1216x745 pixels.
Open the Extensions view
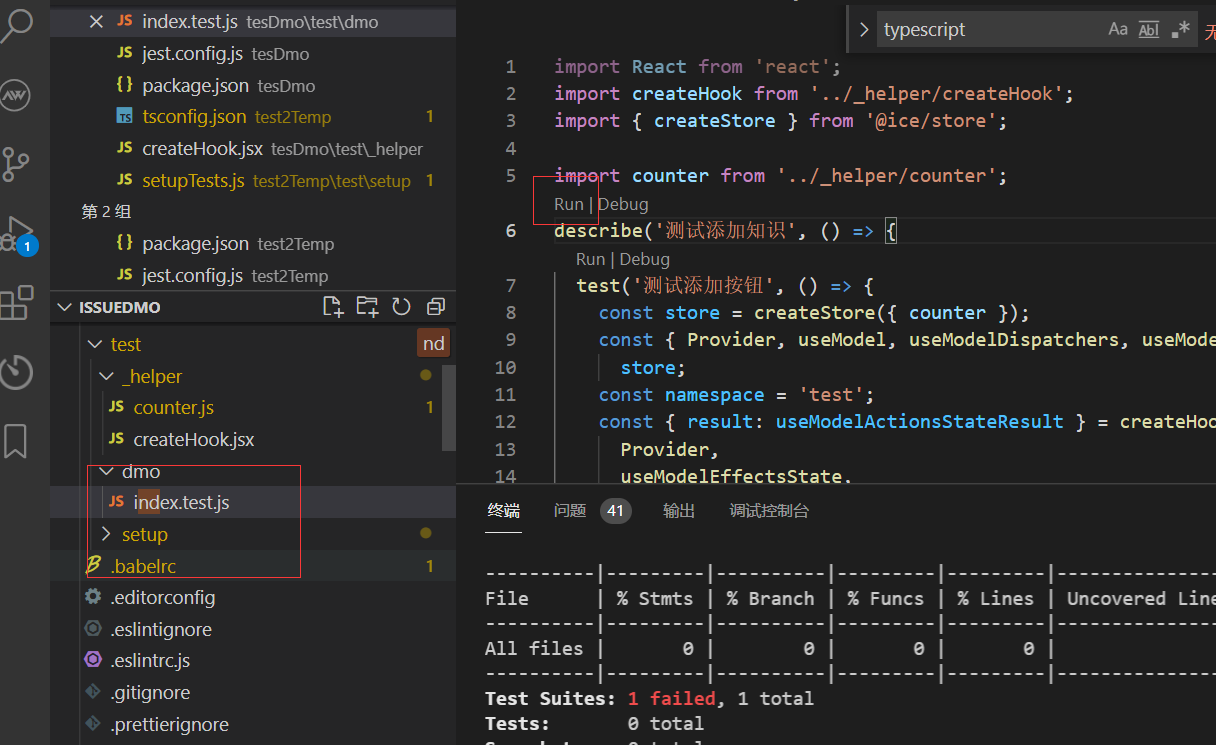tap(16, 302)
